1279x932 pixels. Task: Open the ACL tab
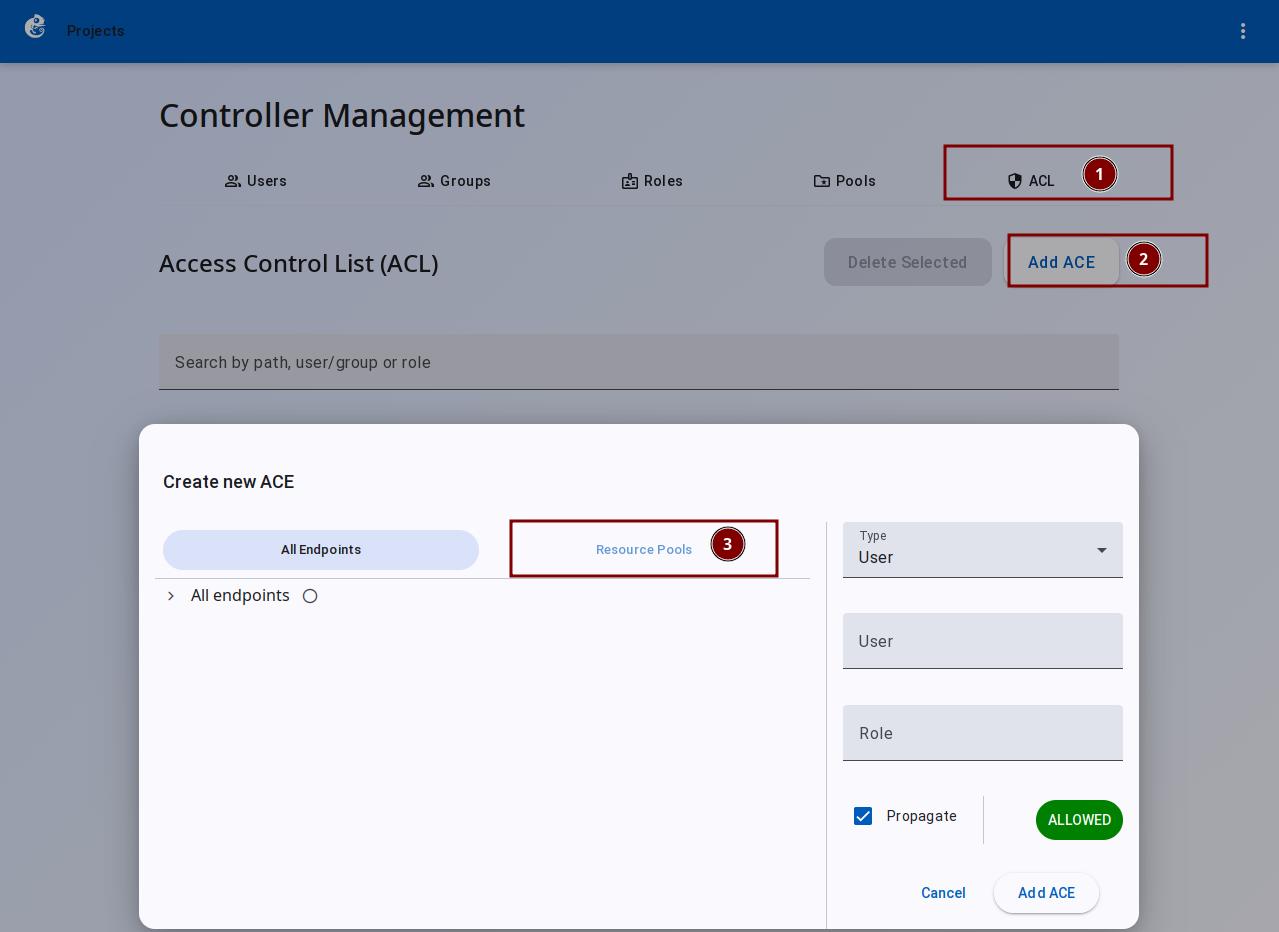tap(1031, 181)
